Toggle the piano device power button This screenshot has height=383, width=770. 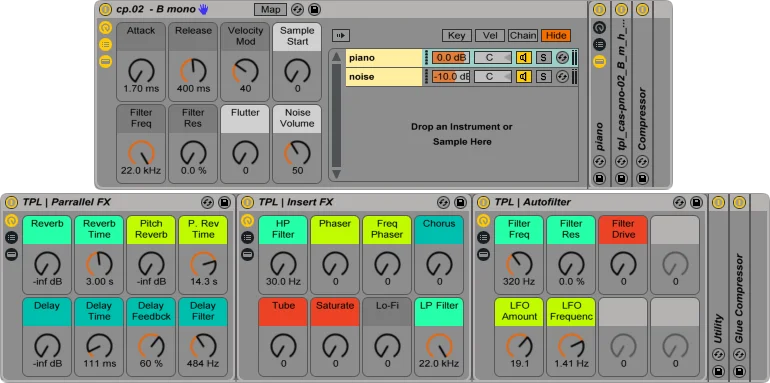pyautogui.click(x=599, y=9)
